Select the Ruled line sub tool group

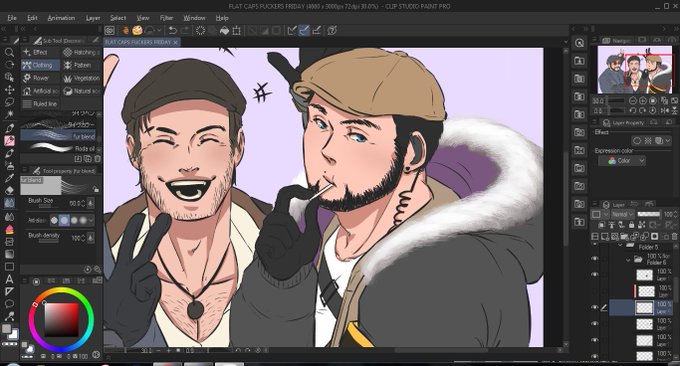pyautogui.click(x=40, y=104)
